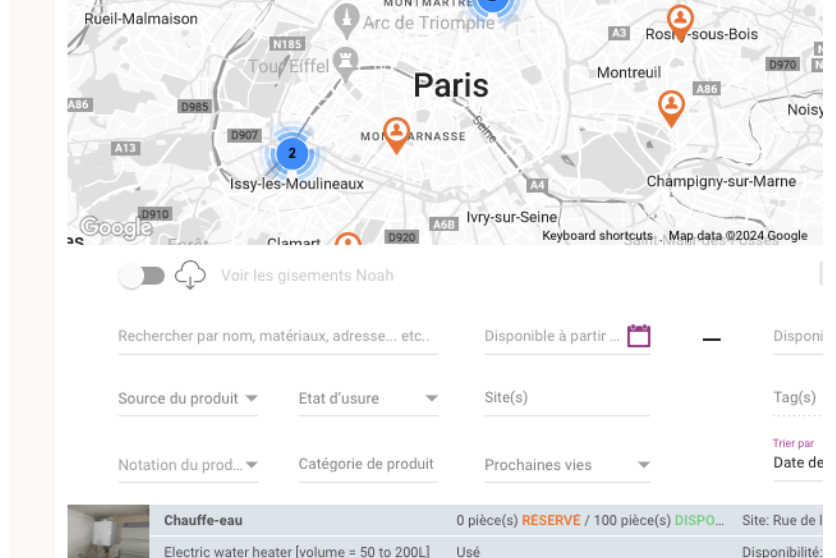Click the Voir les gisements Noah label
Image resolution: width=836 pixels, height=558 pixels.
pos(307,276)
